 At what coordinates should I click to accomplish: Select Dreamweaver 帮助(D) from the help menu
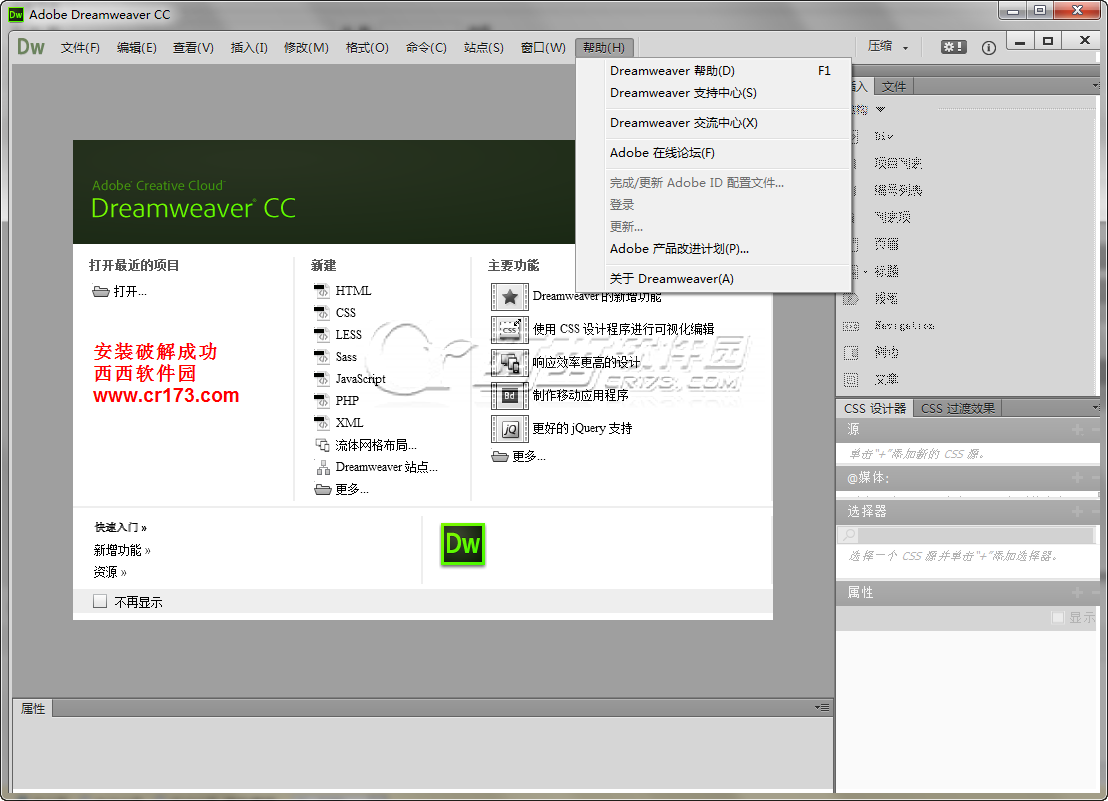(714, 71)
